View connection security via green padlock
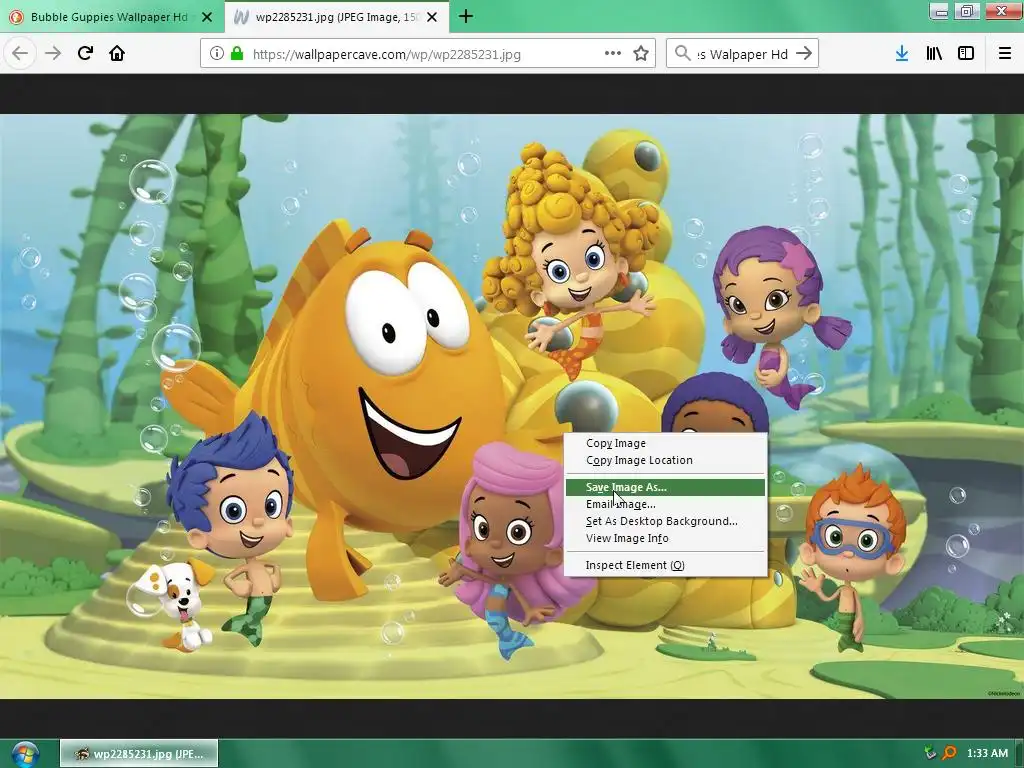1024x768 pixels. tap(237, 54)
